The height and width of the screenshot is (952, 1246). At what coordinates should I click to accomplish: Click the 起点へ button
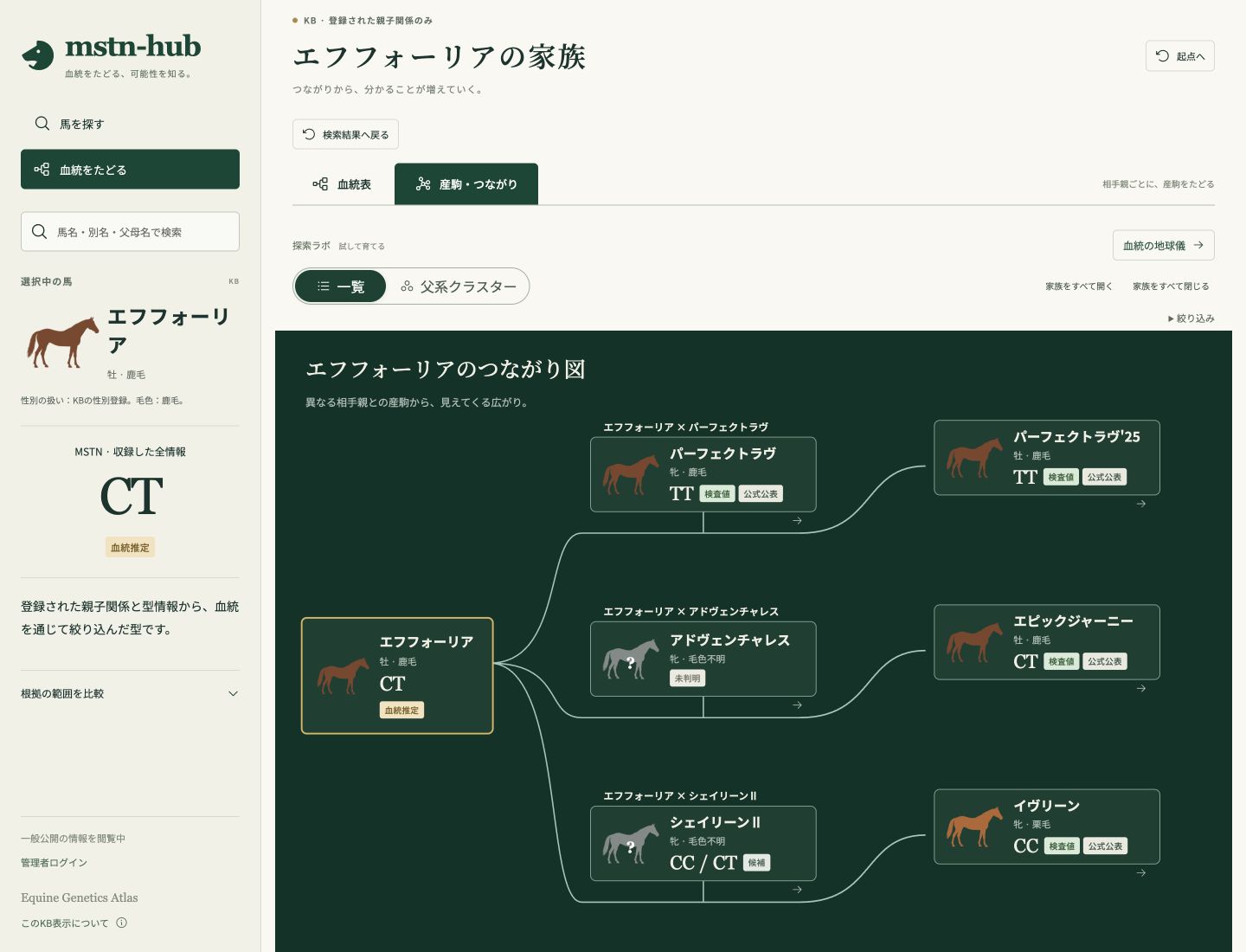tap(1180, 56)
